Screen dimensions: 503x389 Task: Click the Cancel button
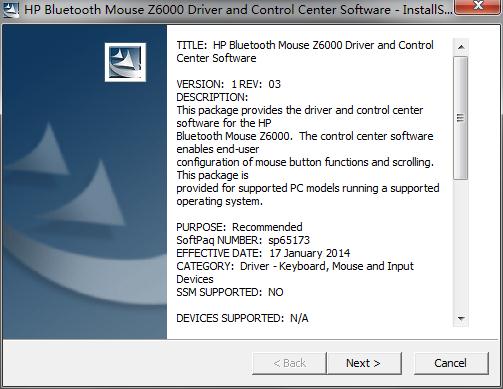pyautogui.click(x=451, y=363)
